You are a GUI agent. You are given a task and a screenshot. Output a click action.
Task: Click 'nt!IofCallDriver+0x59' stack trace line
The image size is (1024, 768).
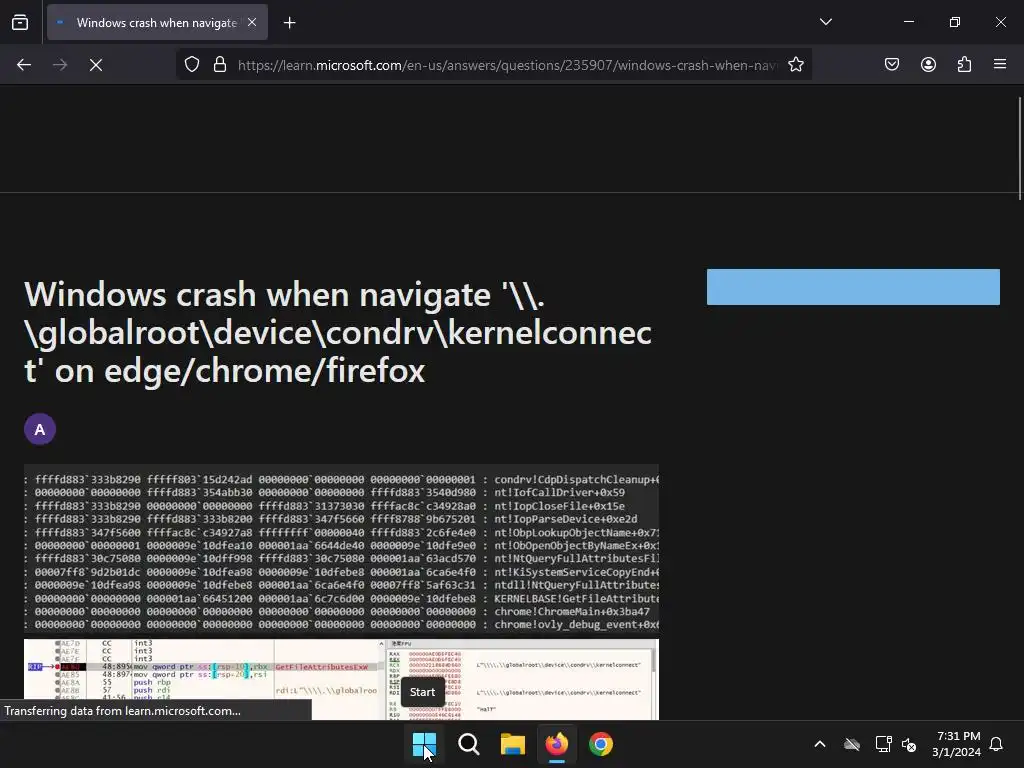pos(559,492)
